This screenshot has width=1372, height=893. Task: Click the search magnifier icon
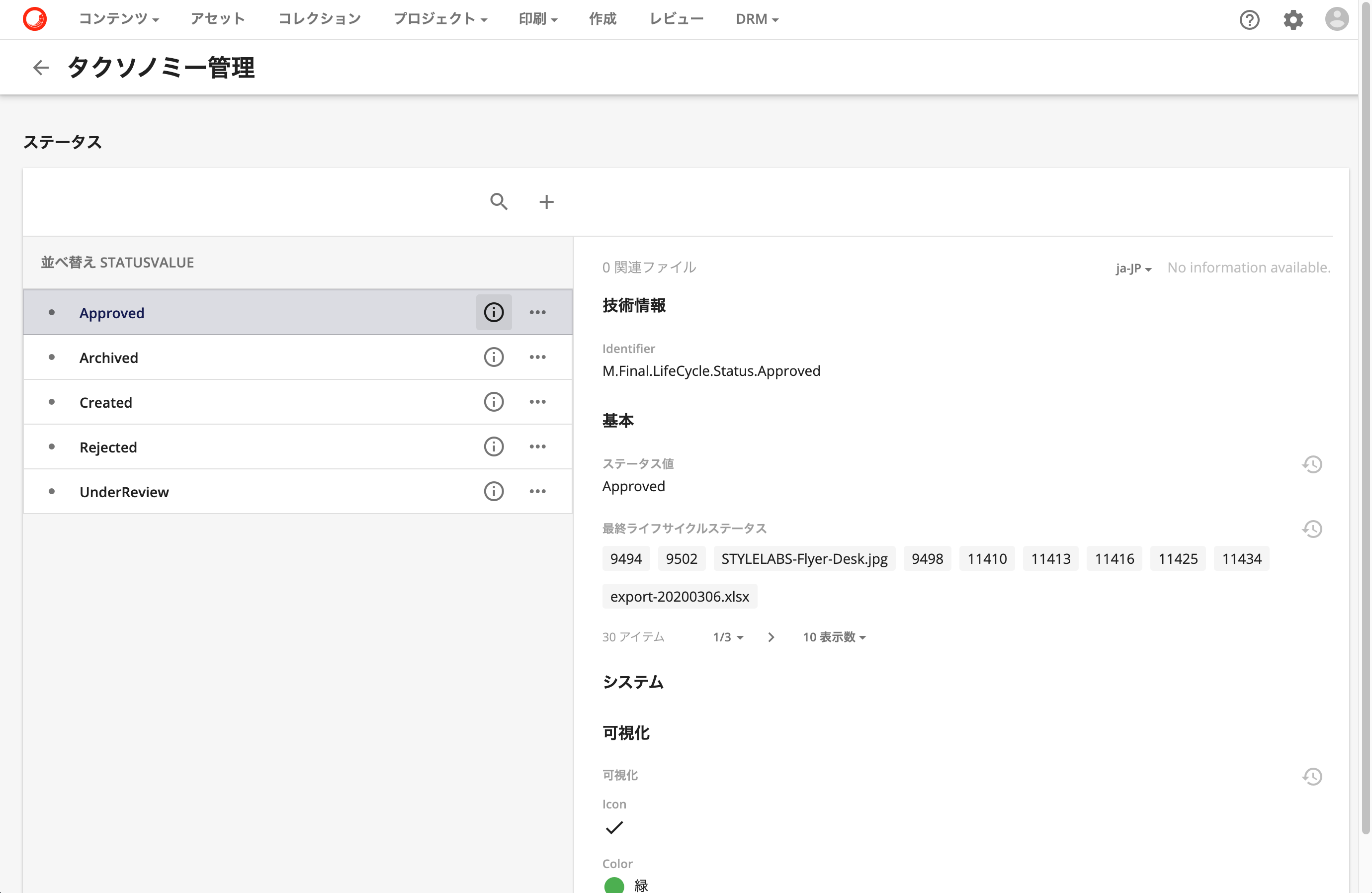[x=499, y=202]
